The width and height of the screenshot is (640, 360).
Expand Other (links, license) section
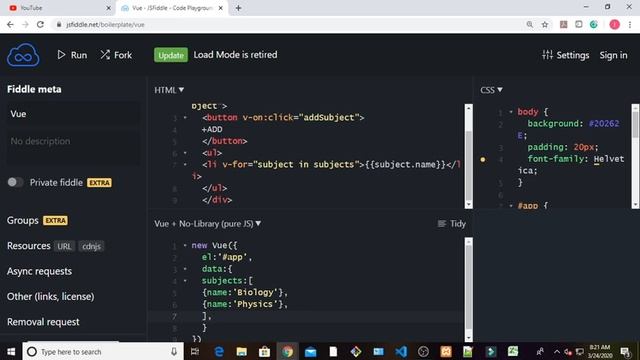click(50, 296)
